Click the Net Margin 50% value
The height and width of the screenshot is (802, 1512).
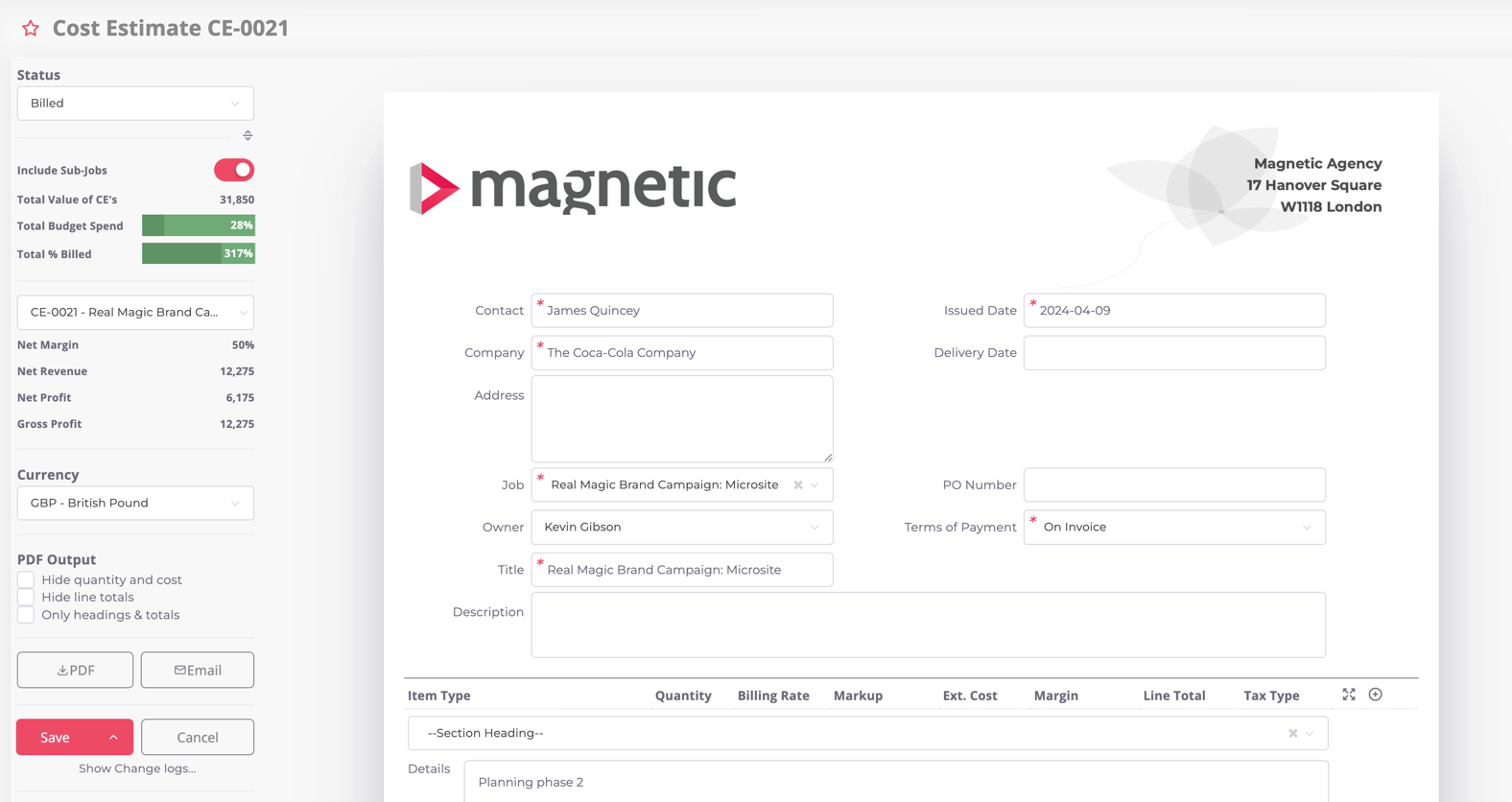(x=243, y=345)
